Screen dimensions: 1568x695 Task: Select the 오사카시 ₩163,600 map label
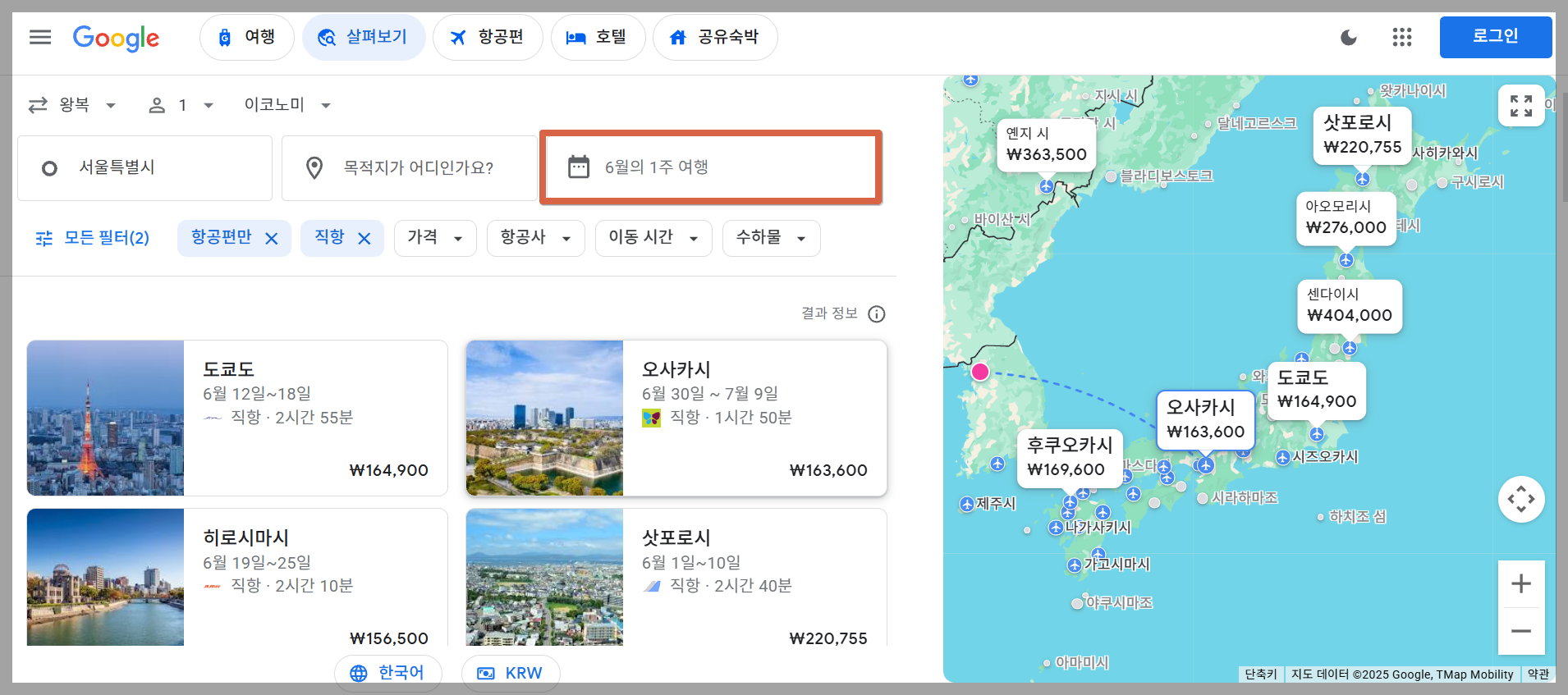click(1205, 420)
